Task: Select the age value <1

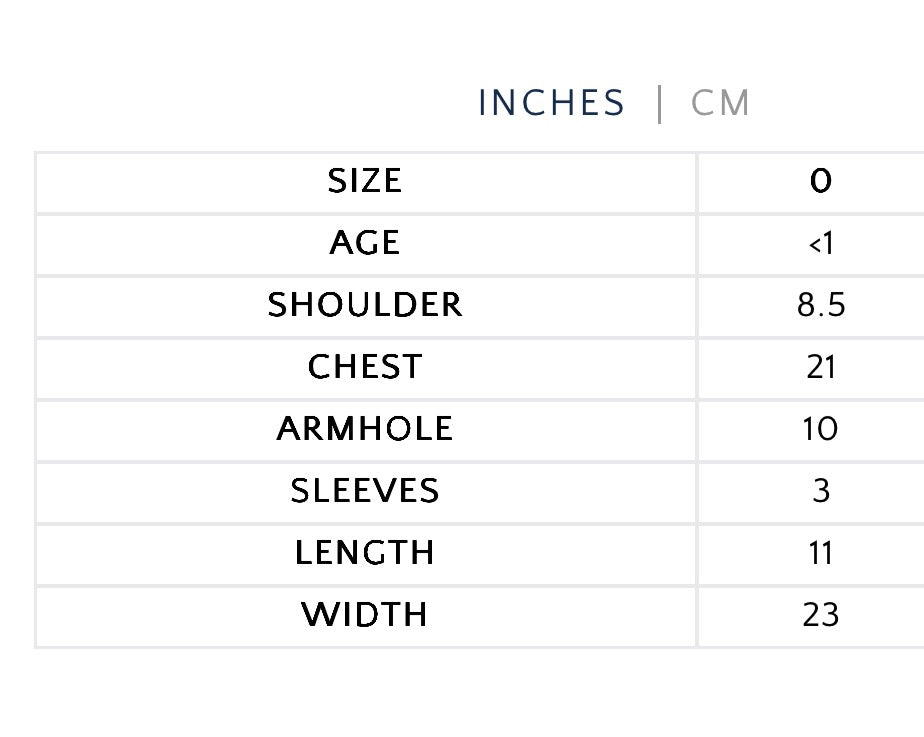Action: click(821, 243)
